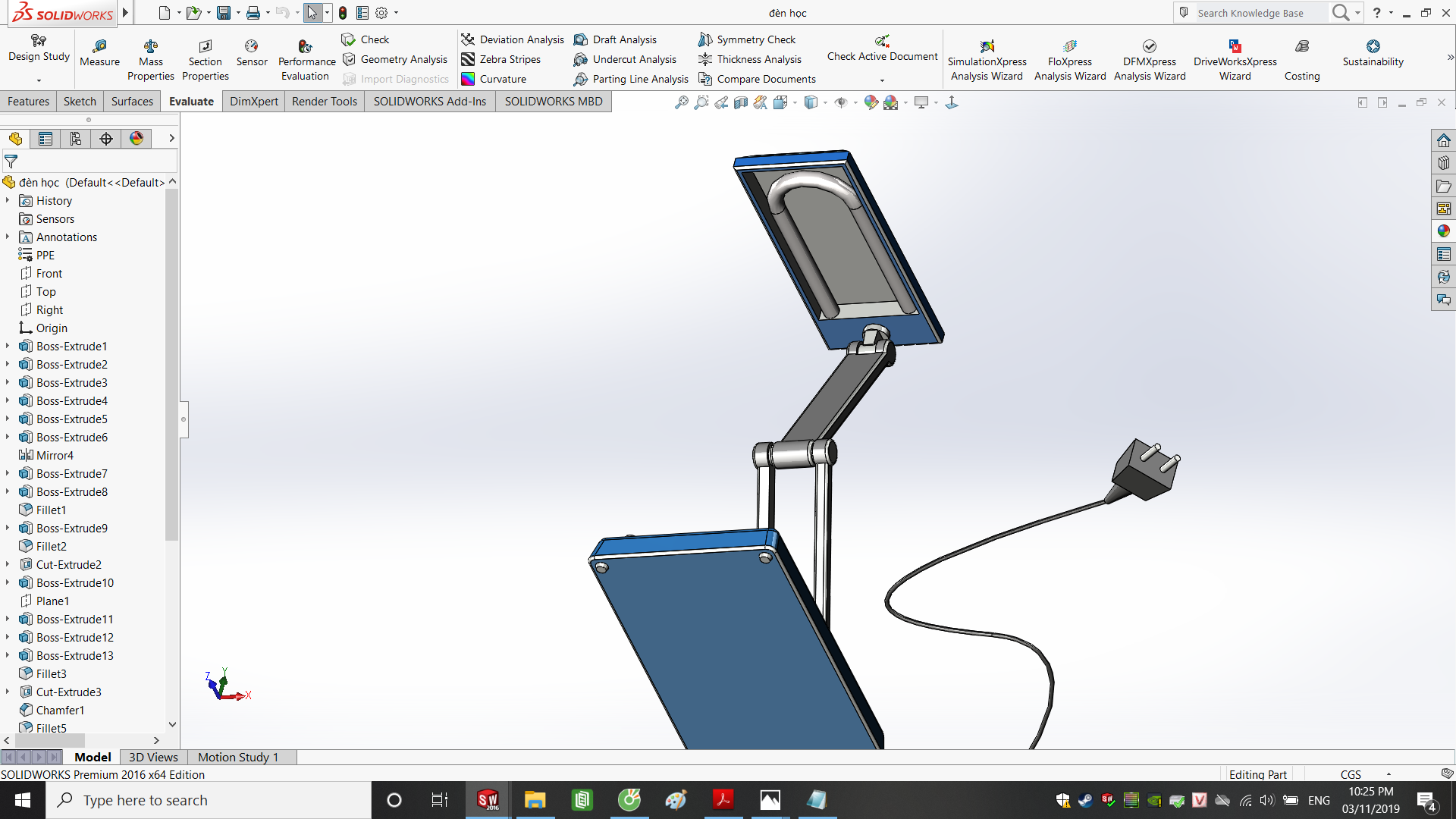Open the Measure tool
The image size is (1456, 819).
pos(99,53)
